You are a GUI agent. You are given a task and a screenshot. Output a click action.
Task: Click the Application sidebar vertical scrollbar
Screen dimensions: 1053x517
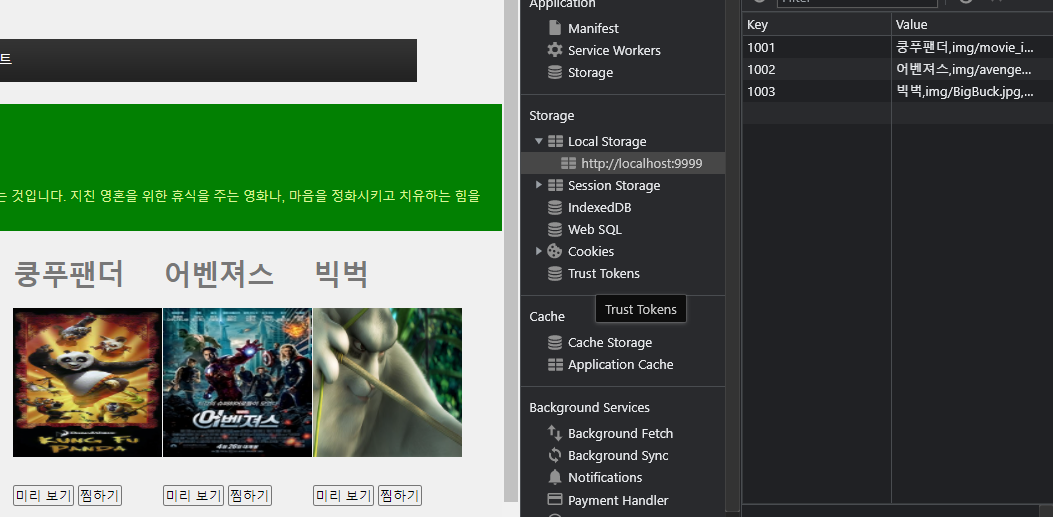(733, 256)
